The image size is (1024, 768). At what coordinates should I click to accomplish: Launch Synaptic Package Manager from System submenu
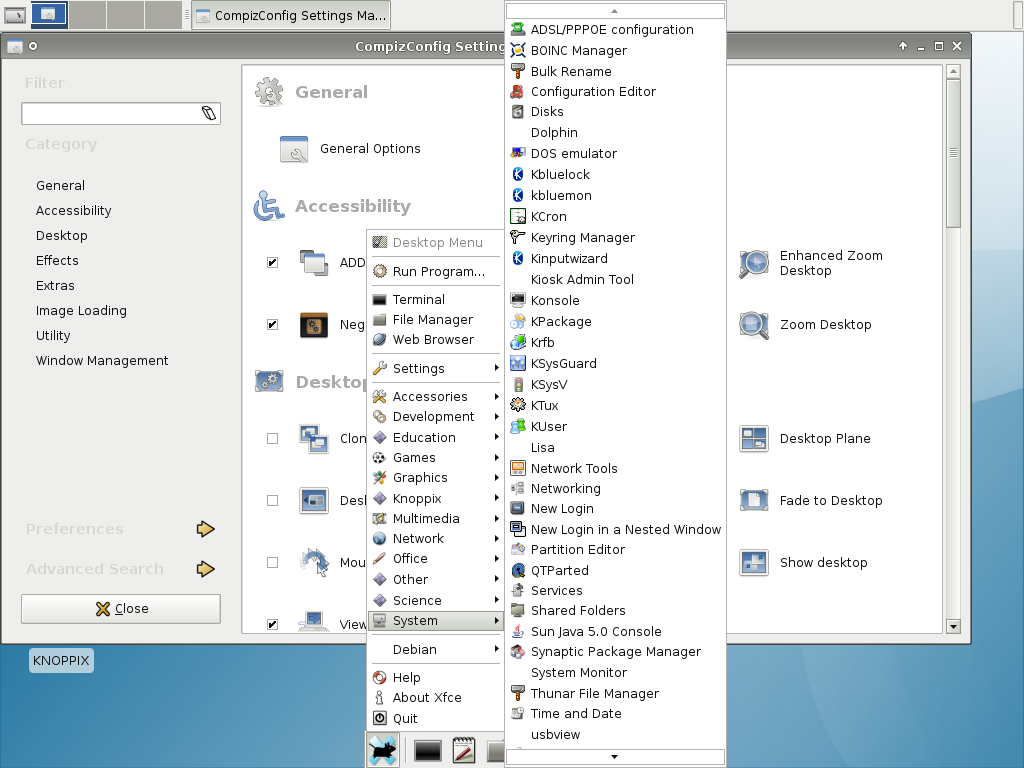click(x=615, y=652)
